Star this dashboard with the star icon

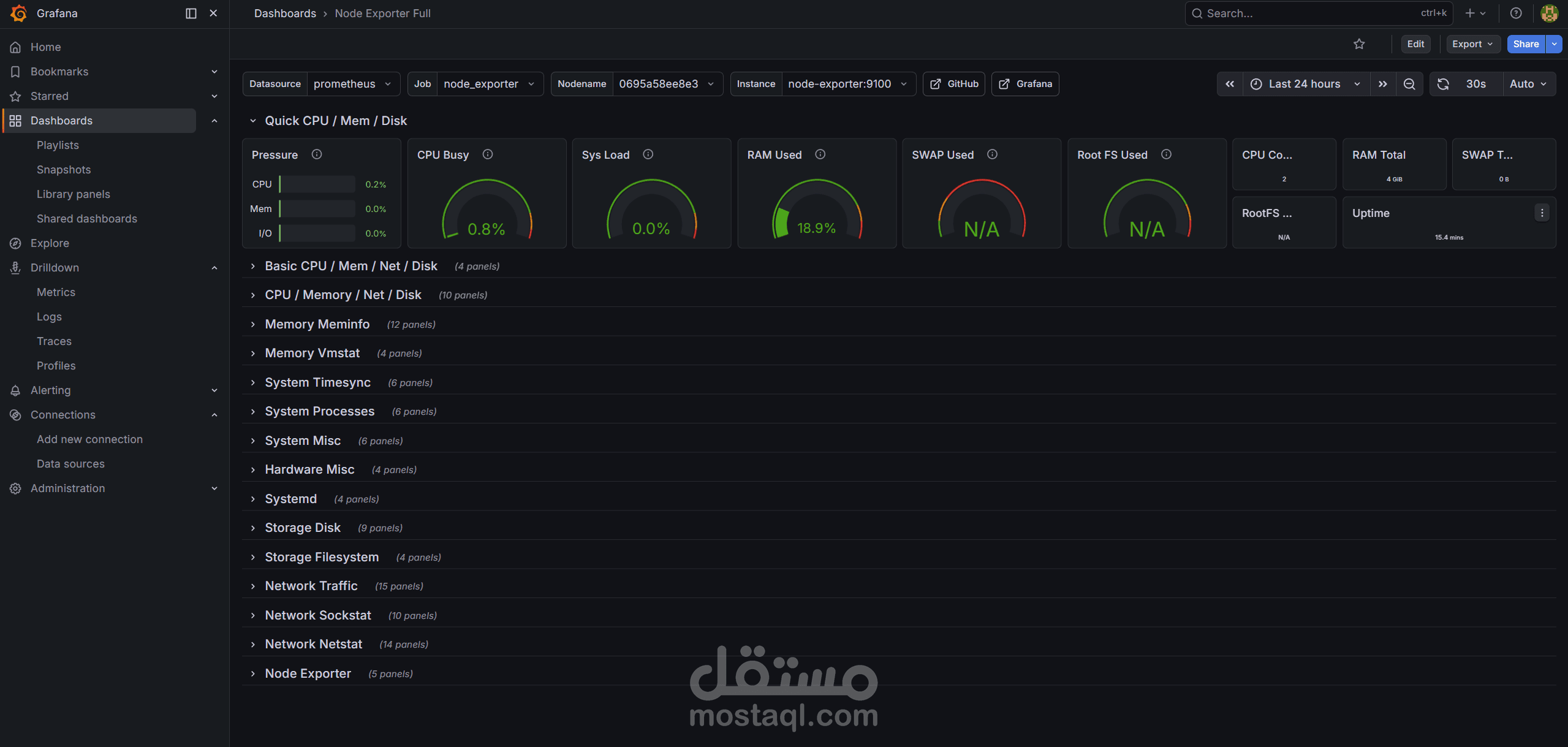tap(1358, 44)
